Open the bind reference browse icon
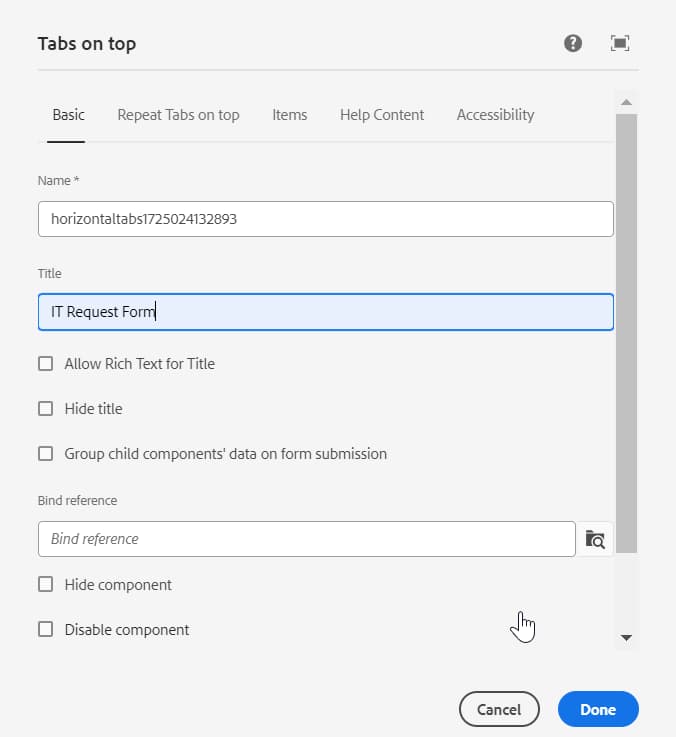Image resolution: width=676 pixels, height=737 pixels. [x=595, y=539]
